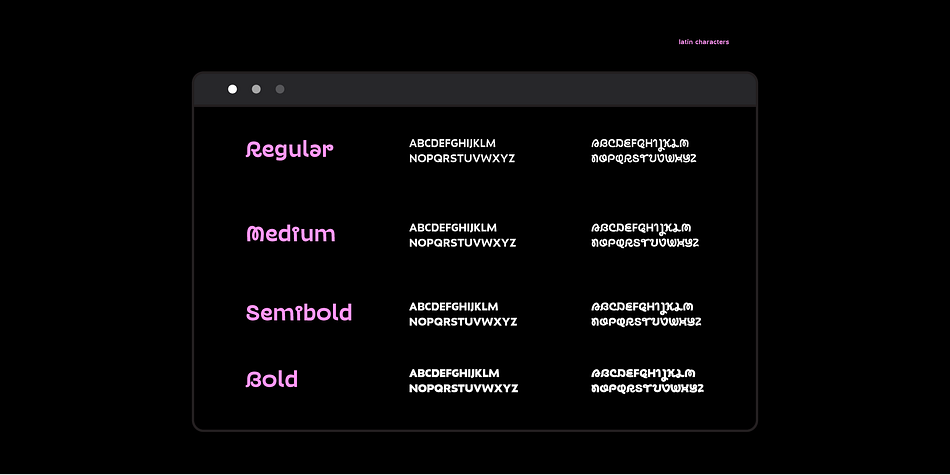Choose the Semibold weight label
This screenshot has width=950, height=475.
tap(299, 313)
